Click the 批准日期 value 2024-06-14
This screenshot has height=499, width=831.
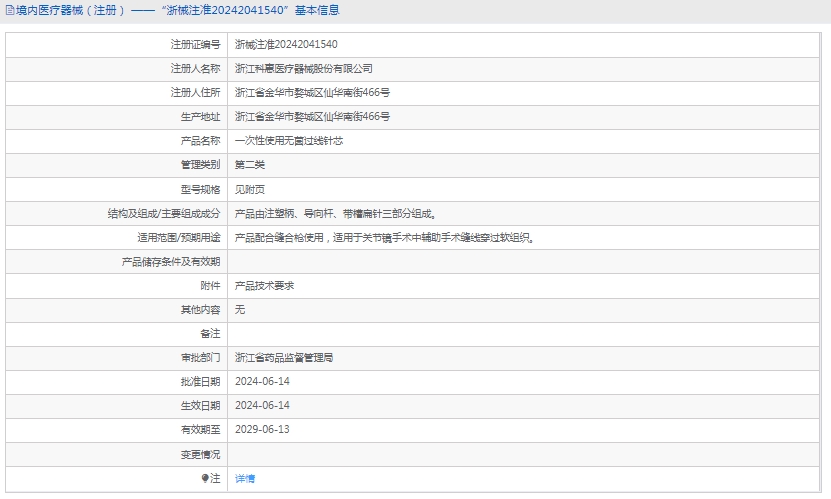pos(262,381)
